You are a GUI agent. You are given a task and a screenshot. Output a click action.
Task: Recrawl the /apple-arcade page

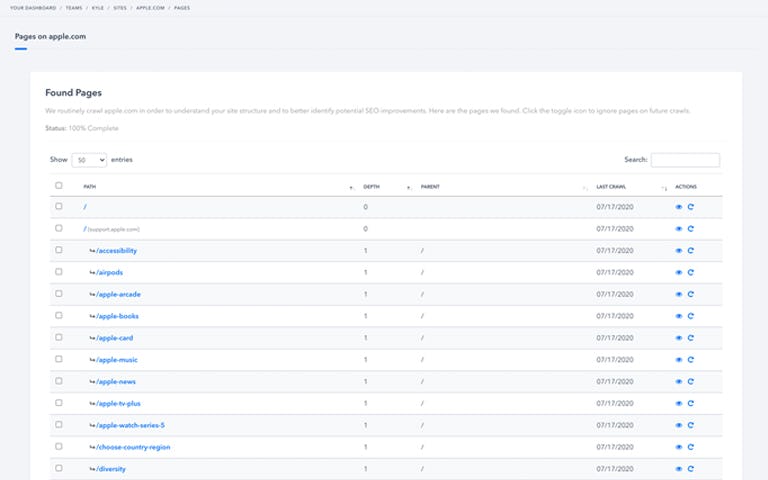point(691,294)
